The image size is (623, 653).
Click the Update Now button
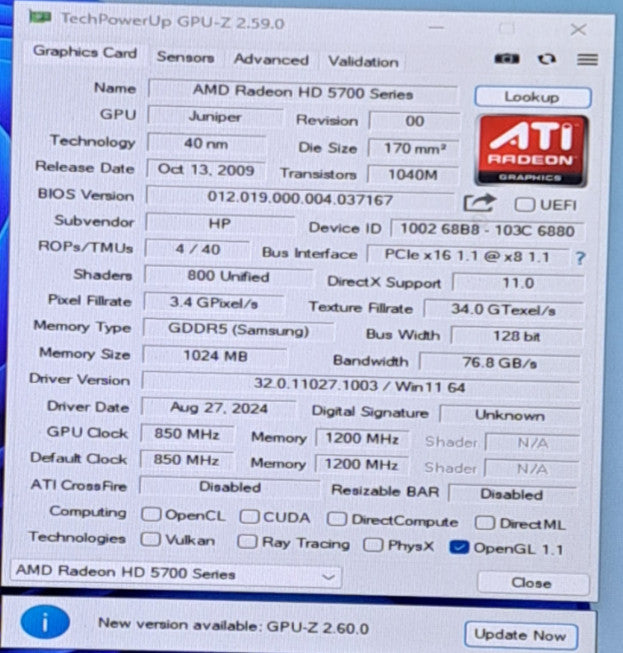[x=520, y=635]
